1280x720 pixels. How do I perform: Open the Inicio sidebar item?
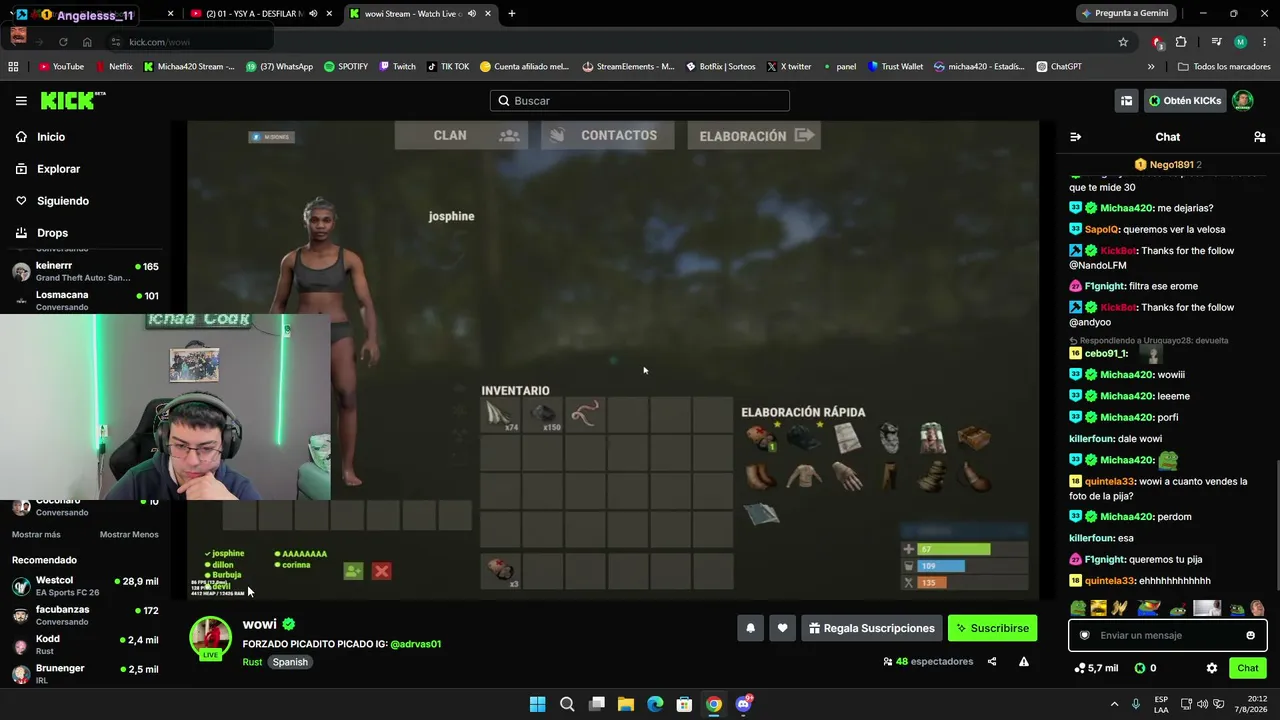point(51,137)
